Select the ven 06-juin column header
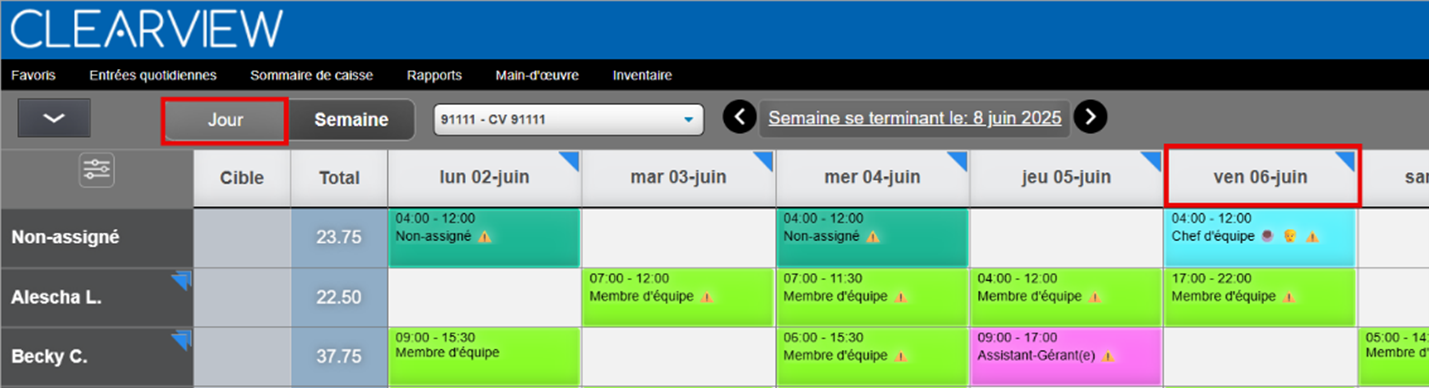The image size is (1429, 388). tap(1261, 177)
